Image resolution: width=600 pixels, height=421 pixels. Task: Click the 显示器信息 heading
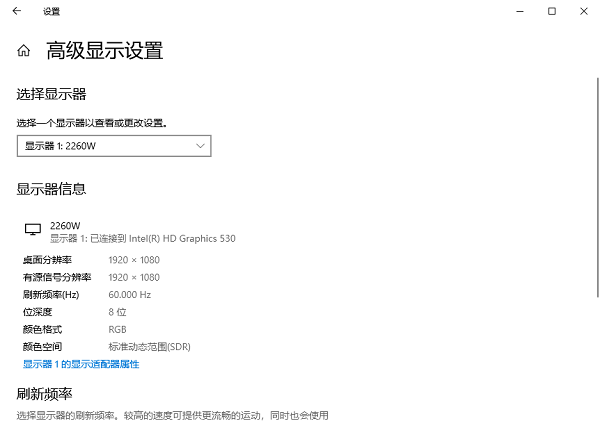[51, 189]
